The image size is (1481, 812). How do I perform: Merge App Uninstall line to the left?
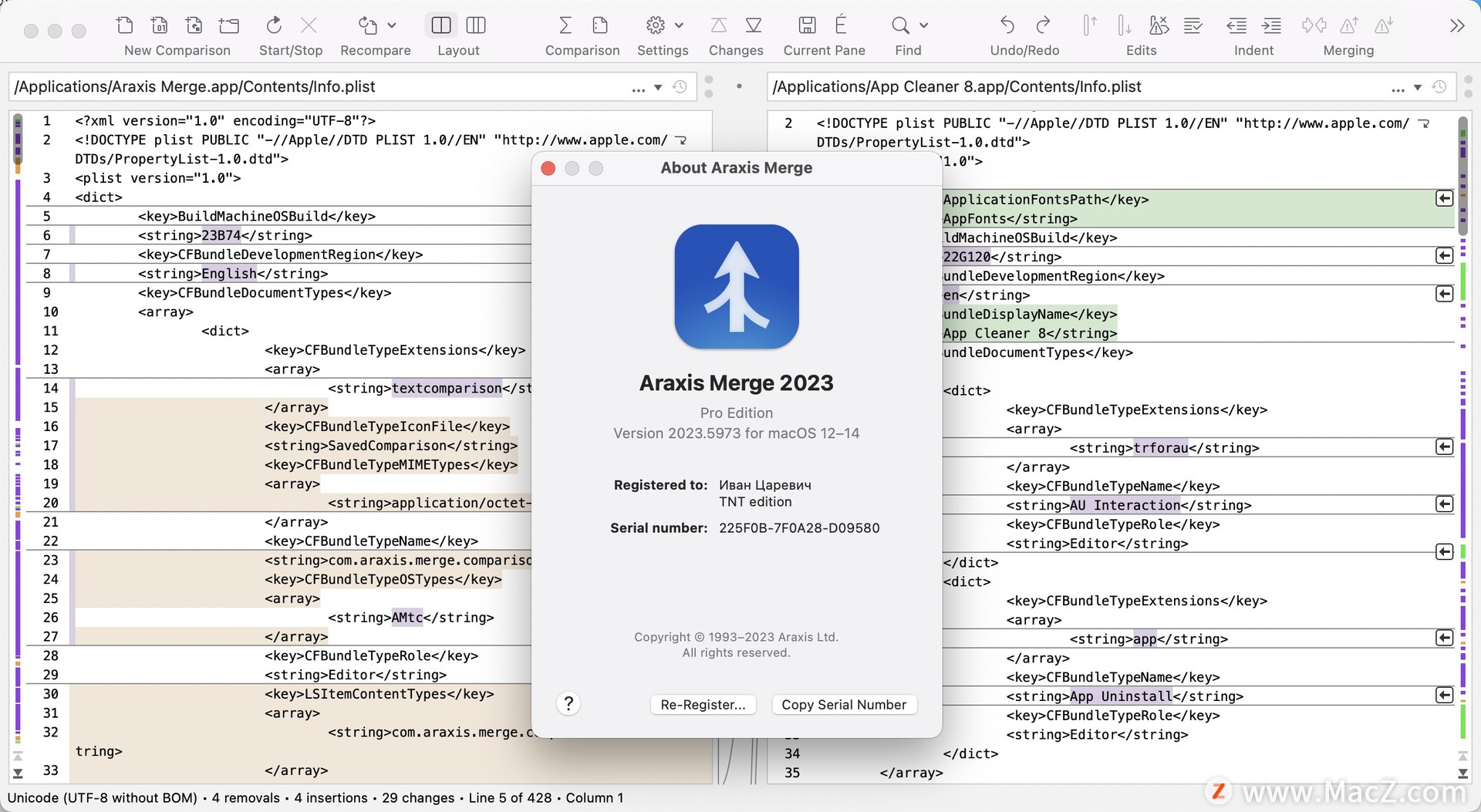[1445, 696]
